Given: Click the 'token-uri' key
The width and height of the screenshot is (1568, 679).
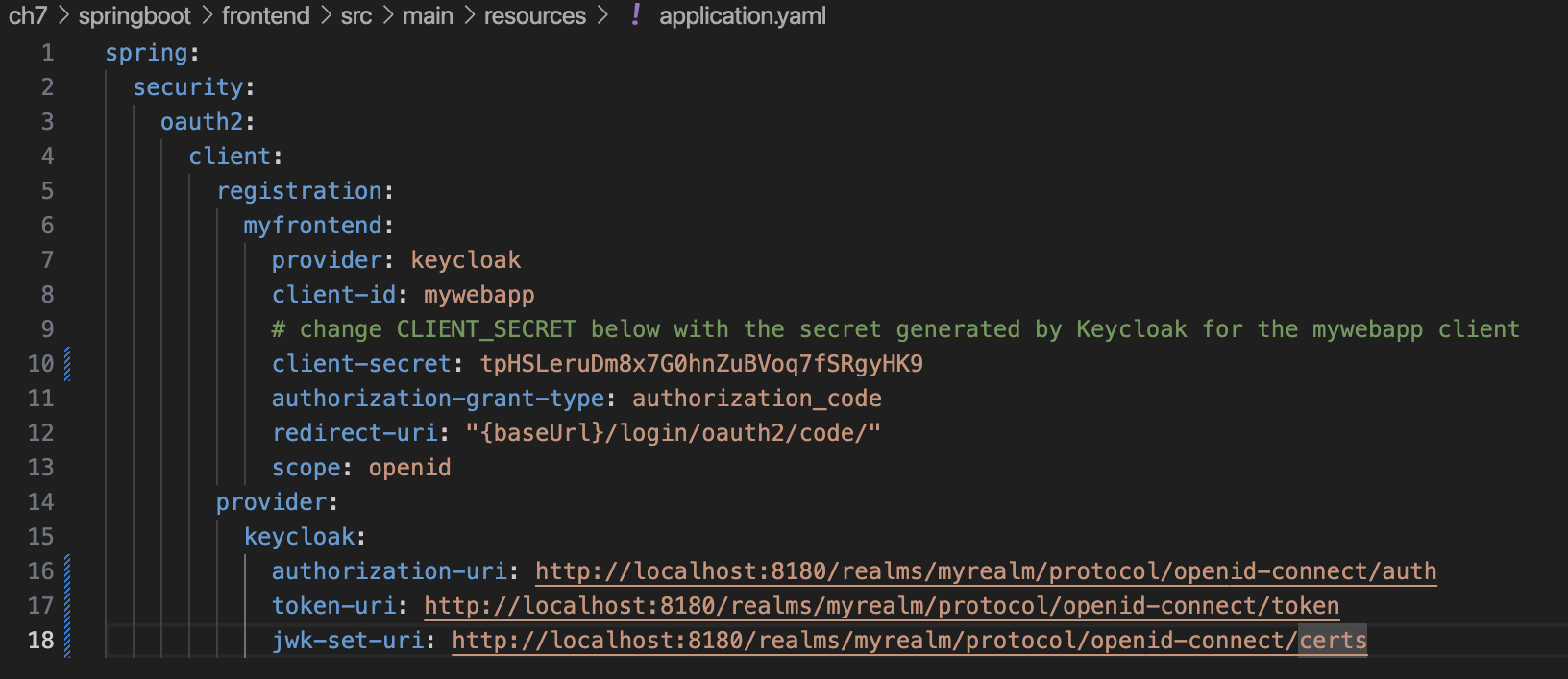Looking at the screenshot, I should point(333,606).
